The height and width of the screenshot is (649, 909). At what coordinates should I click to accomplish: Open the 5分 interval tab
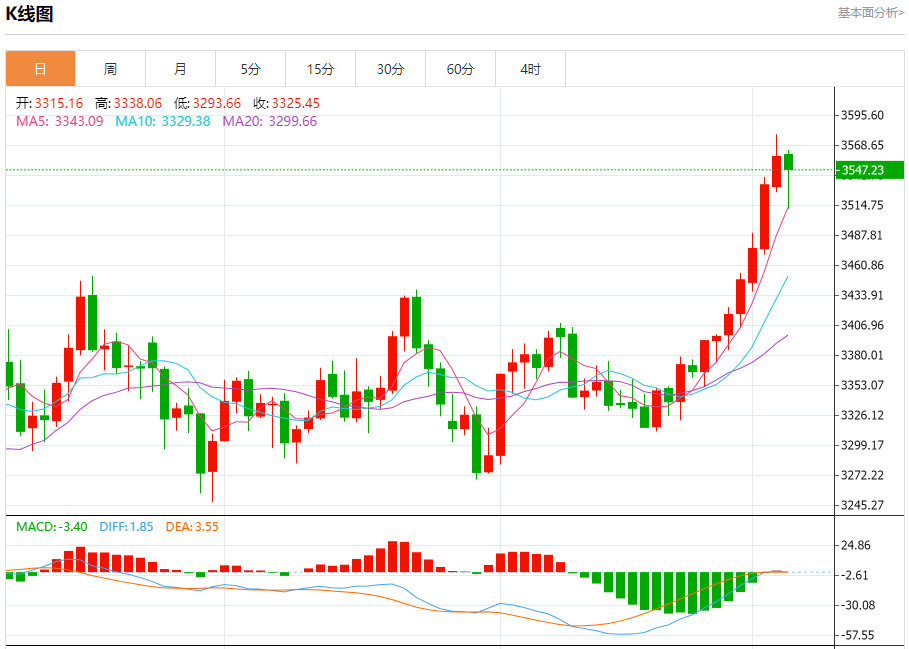point(250,69)
